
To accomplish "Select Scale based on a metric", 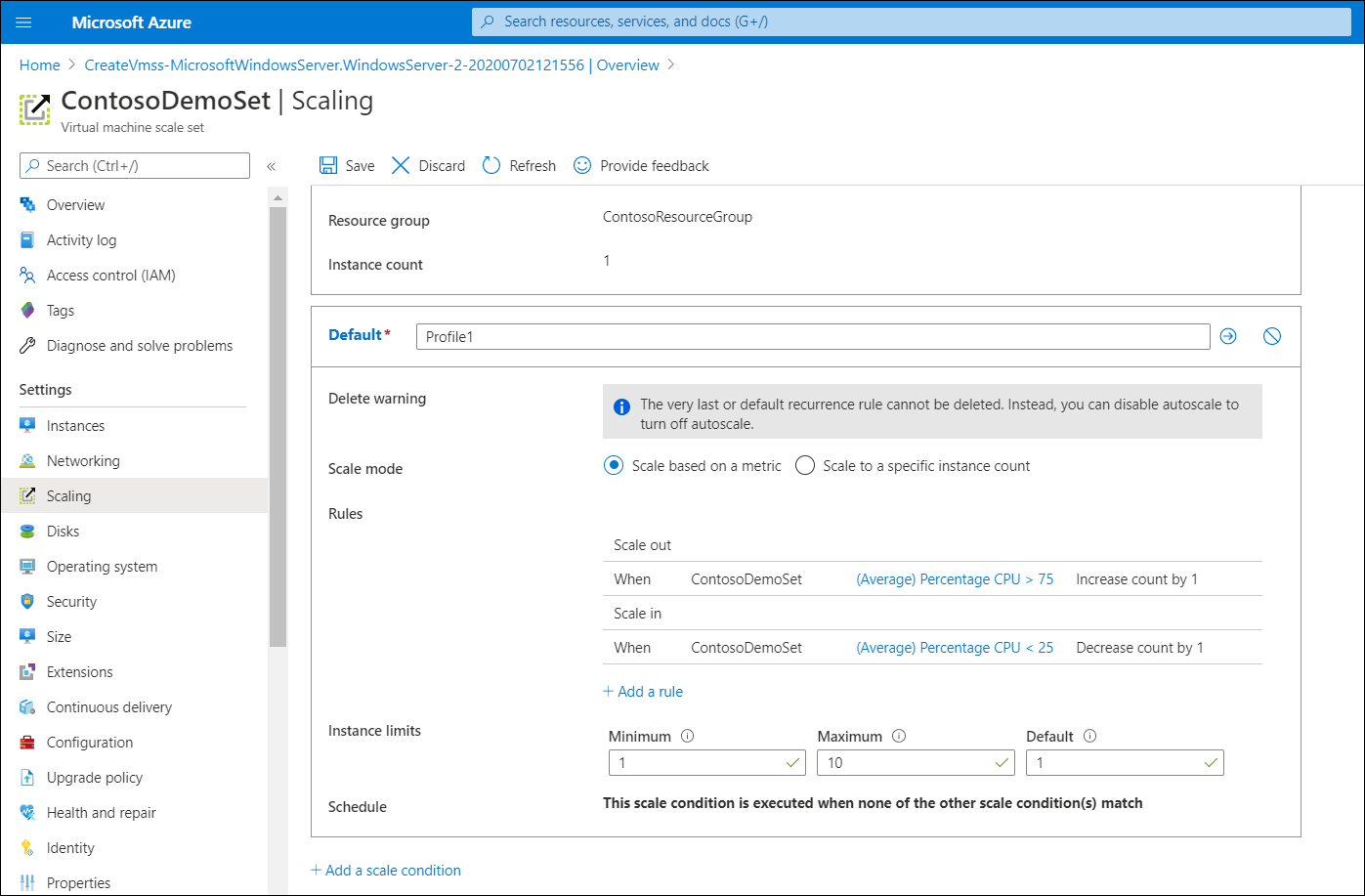I will tap(614, 465).
